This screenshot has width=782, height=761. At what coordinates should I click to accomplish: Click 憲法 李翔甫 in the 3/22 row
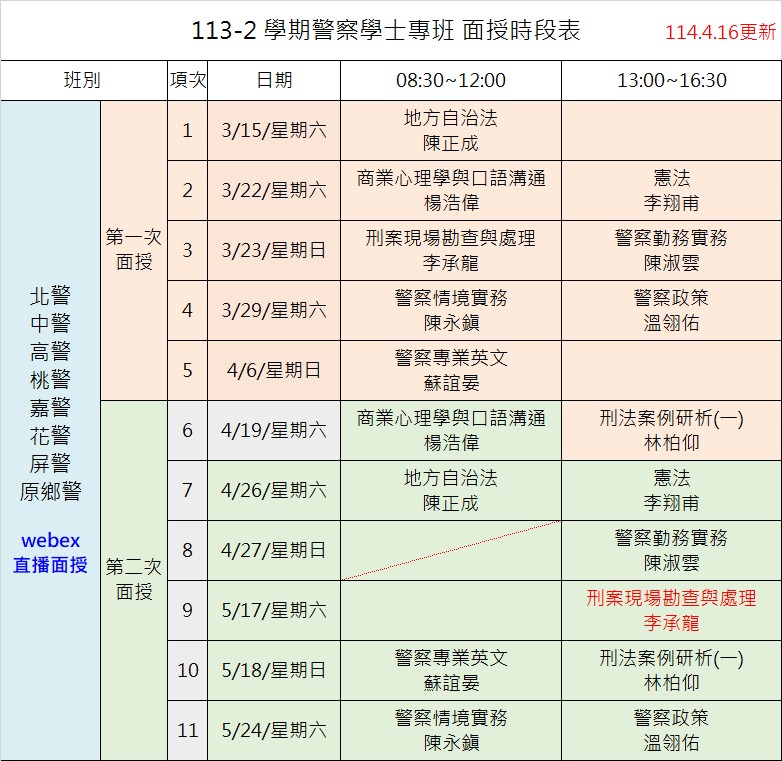pyautogui.click(x=672, y=190)
